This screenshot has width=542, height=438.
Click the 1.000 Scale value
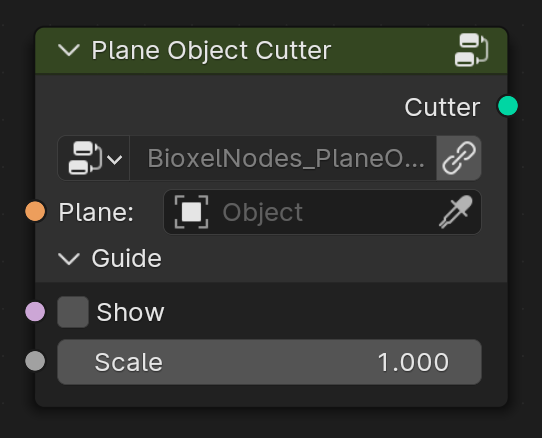413,362
